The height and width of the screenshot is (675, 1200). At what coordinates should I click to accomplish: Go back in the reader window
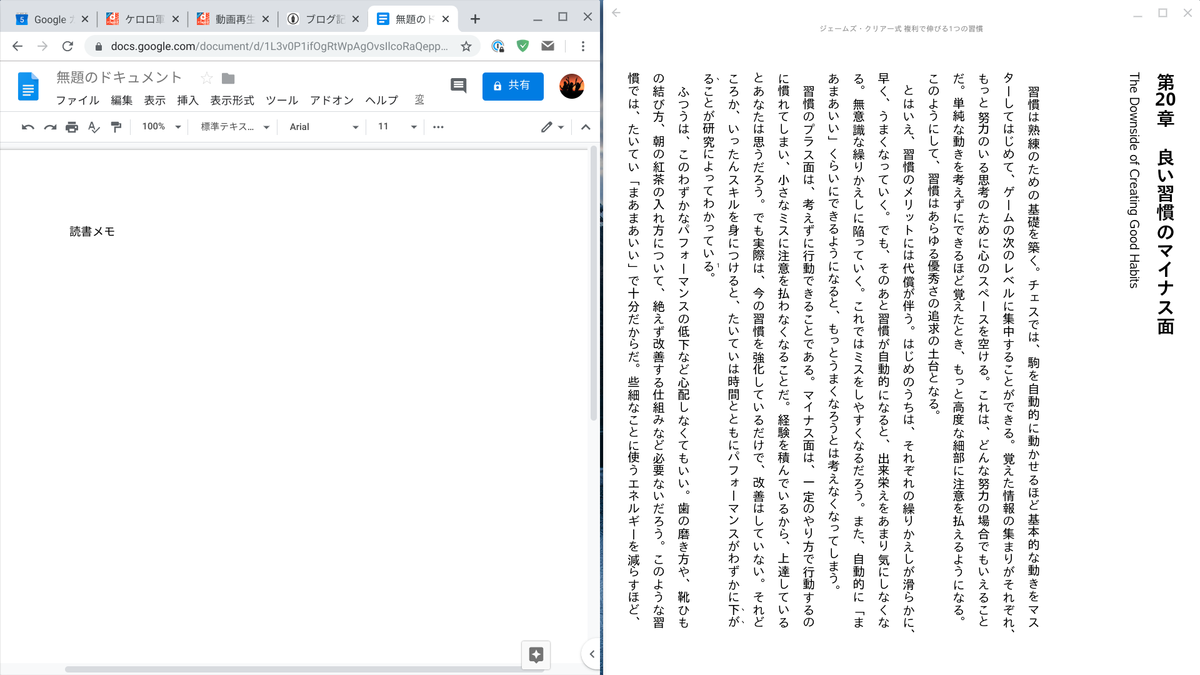pos(616,13)
